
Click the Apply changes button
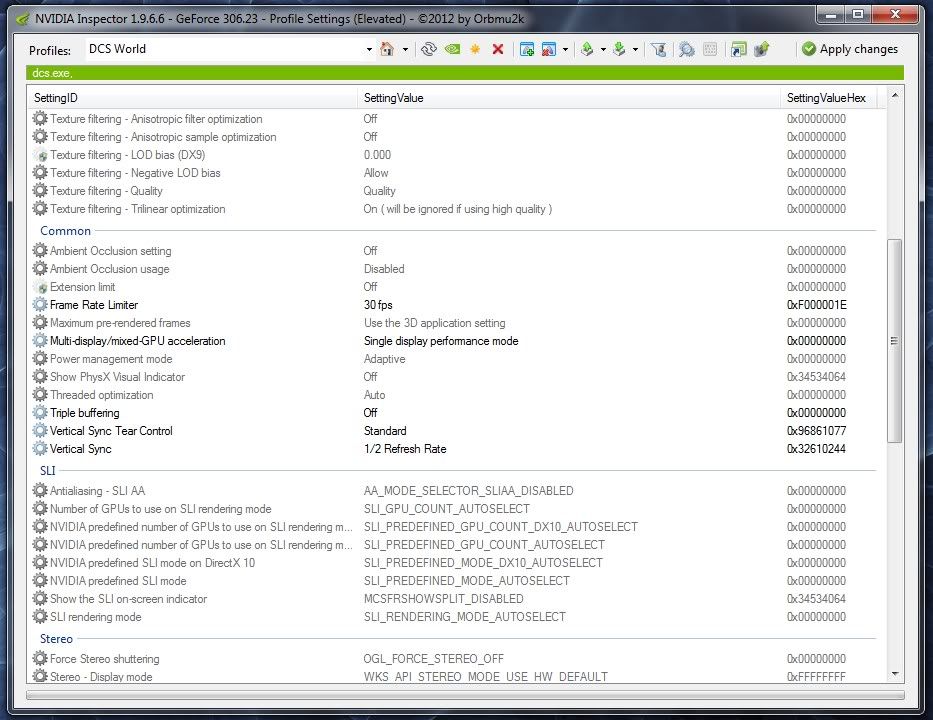click(850, 49)
